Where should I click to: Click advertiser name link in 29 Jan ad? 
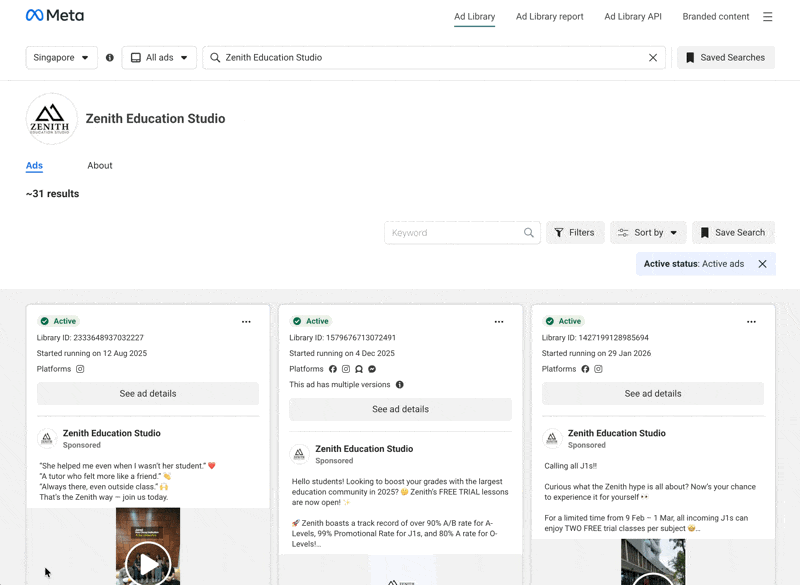(617, 433)
